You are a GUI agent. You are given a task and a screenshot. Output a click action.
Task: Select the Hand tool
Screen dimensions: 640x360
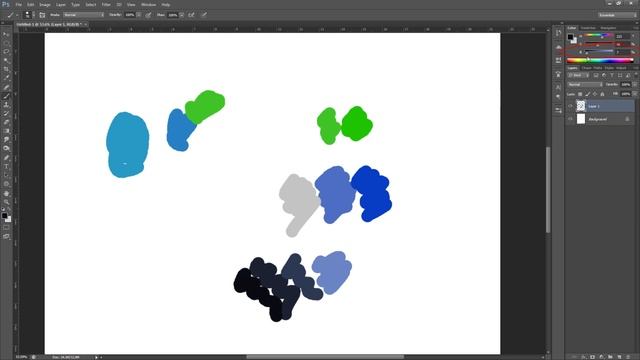(6, 193)
